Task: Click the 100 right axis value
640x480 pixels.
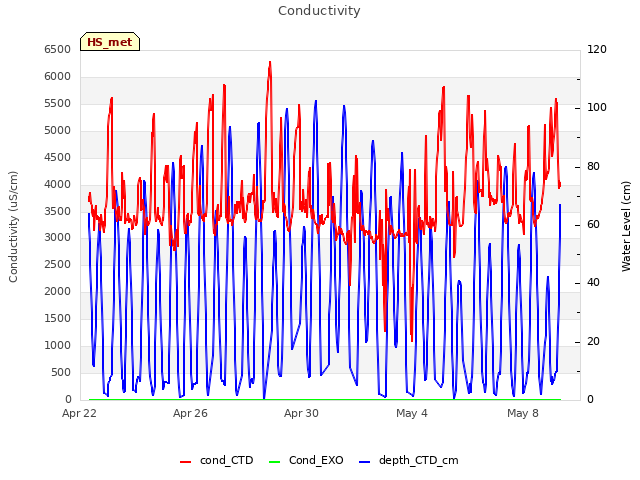Action: pyautogui.click(x=597, y=108)
